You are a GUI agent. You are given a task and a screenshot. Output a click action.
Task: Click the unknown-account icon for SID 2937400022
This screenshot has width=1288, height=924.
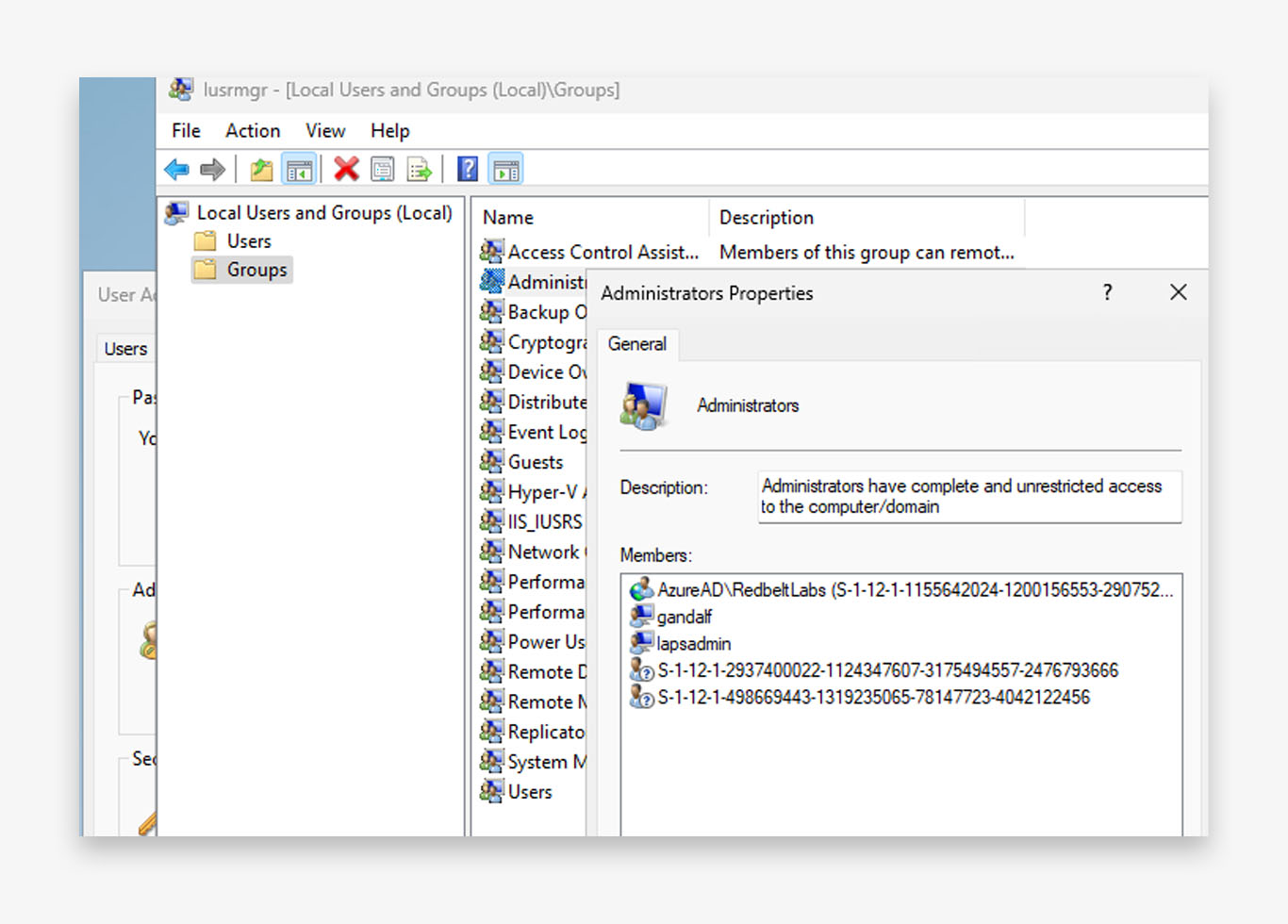(642, 670)
